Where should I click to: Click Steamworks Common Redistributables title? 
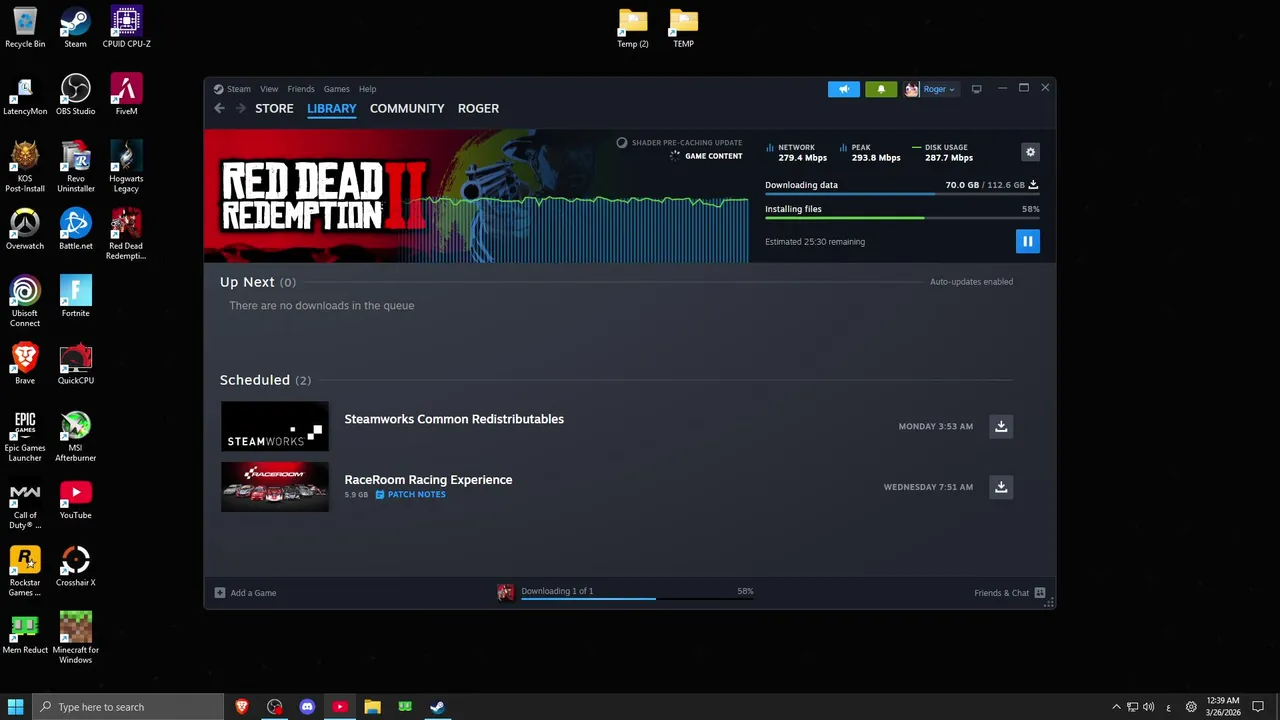tap(454, 419)
